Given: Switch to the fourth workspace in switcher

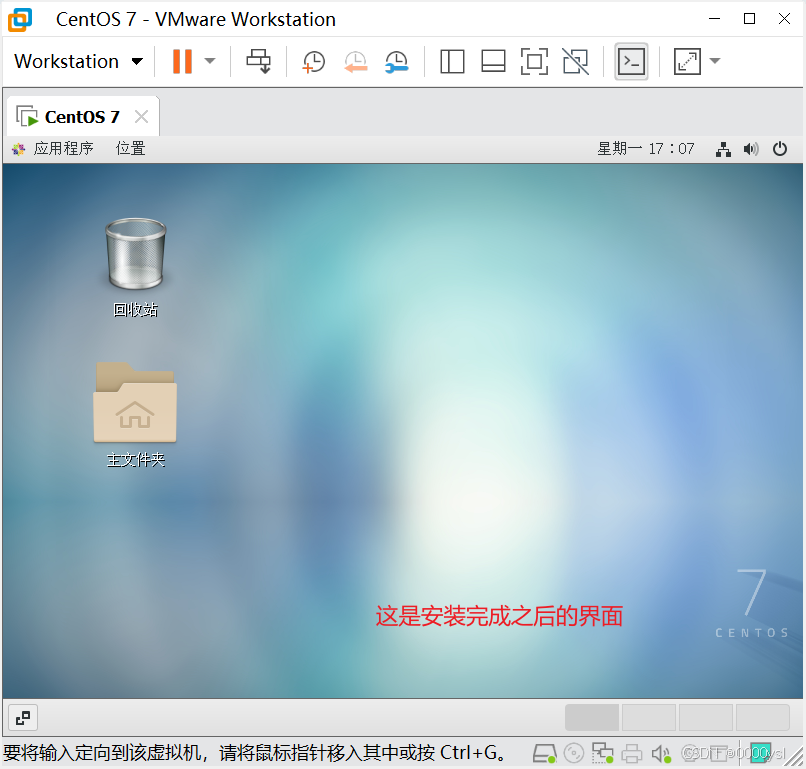Looking at the screenshot, I should pyautogui.click(x=763, y=718).
